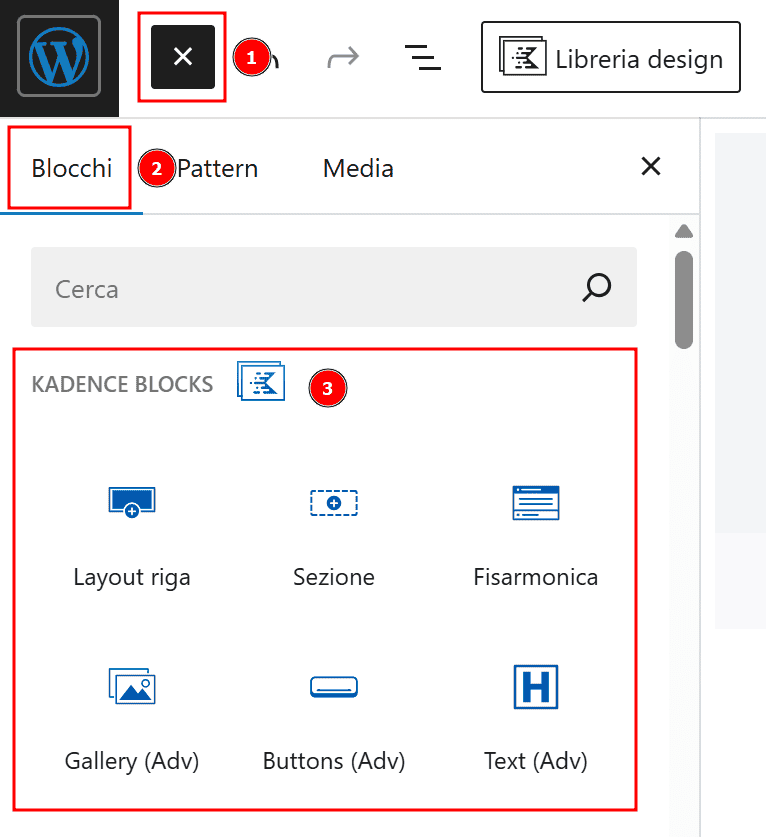This screenshot has width=766, height=837.
Task: Insert the Layout riga block
Action: [132, 536]
